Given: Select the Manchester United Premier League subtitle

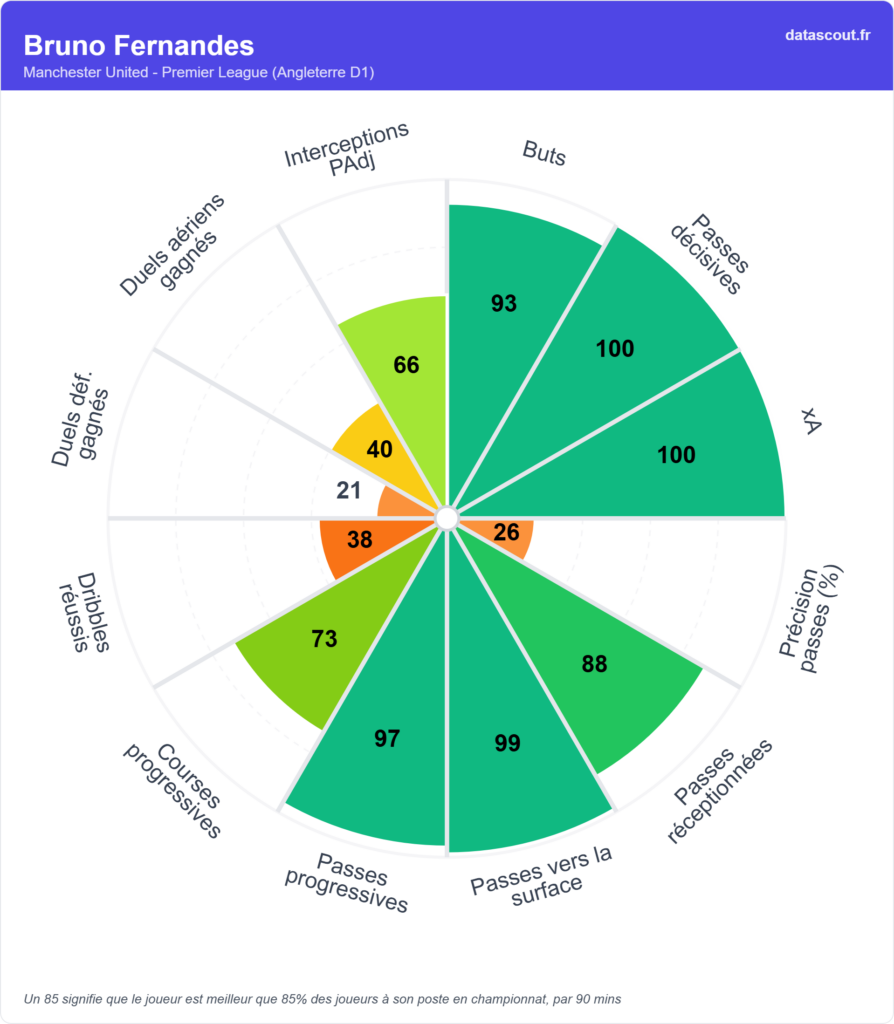Looking at the screenshot, I should [x=198, y=73].
